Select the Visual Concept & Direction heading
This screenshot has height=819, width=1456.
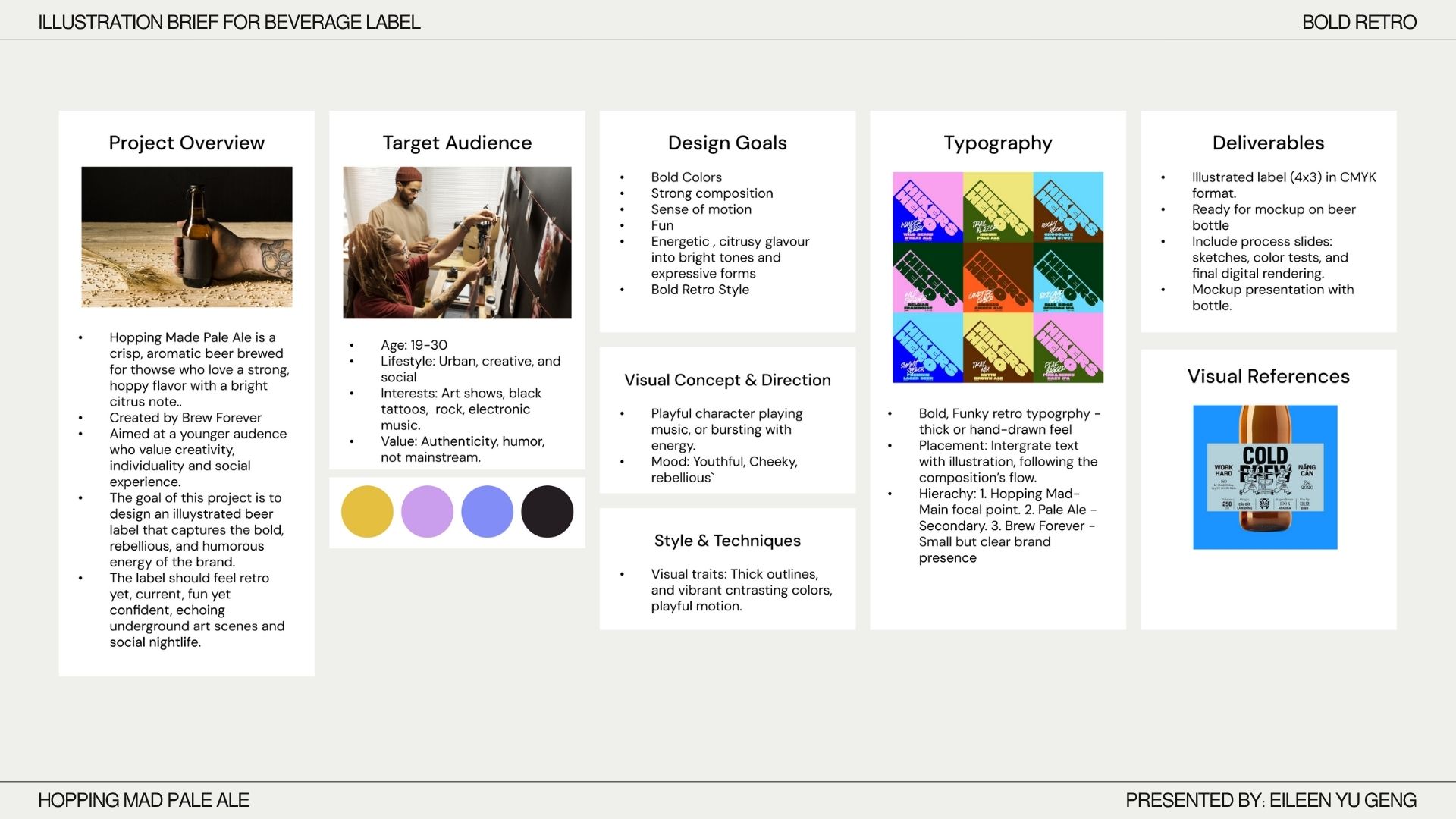[x=727, y=380]
